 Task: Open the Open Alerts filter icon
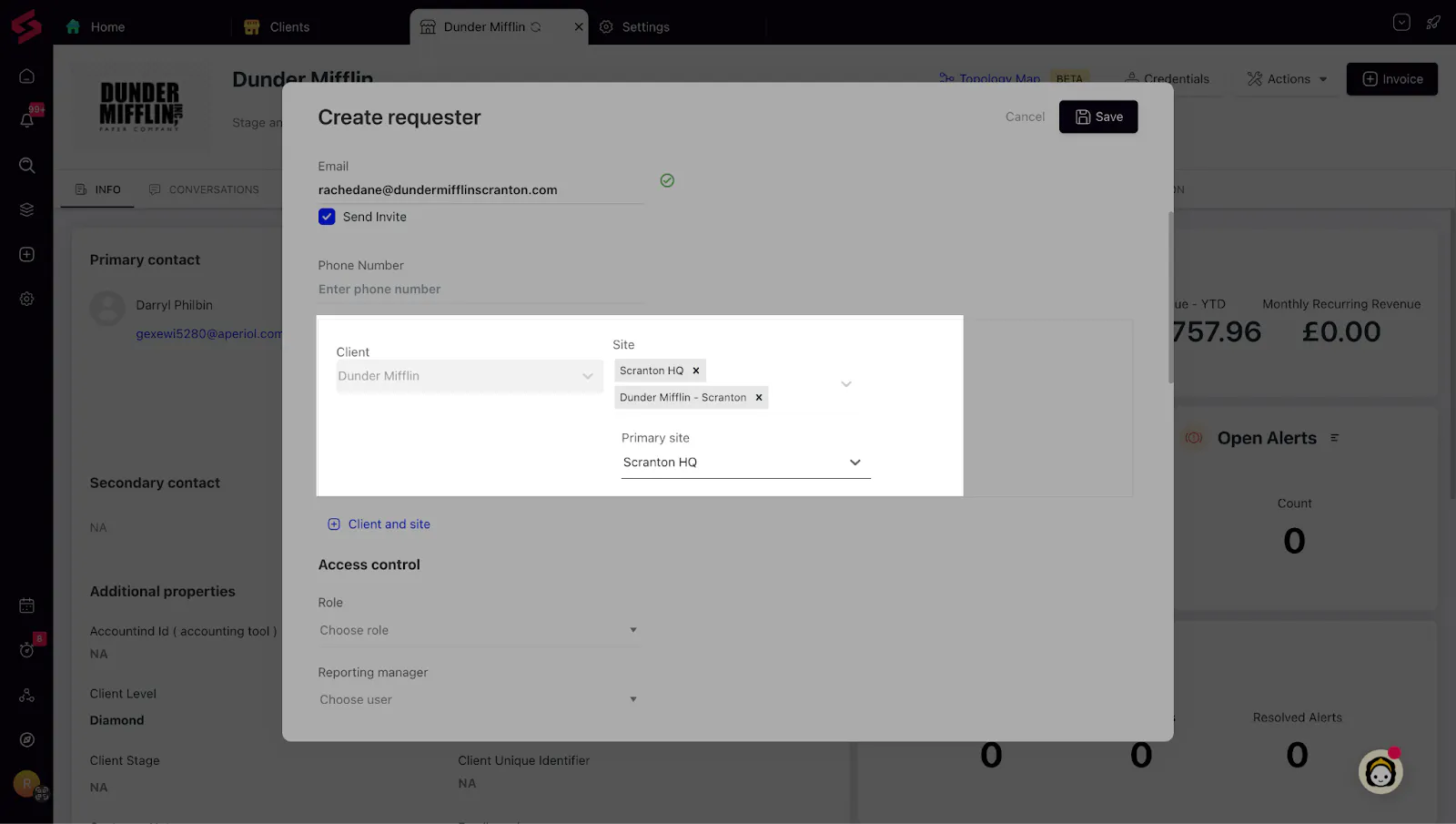point(1335,438)
